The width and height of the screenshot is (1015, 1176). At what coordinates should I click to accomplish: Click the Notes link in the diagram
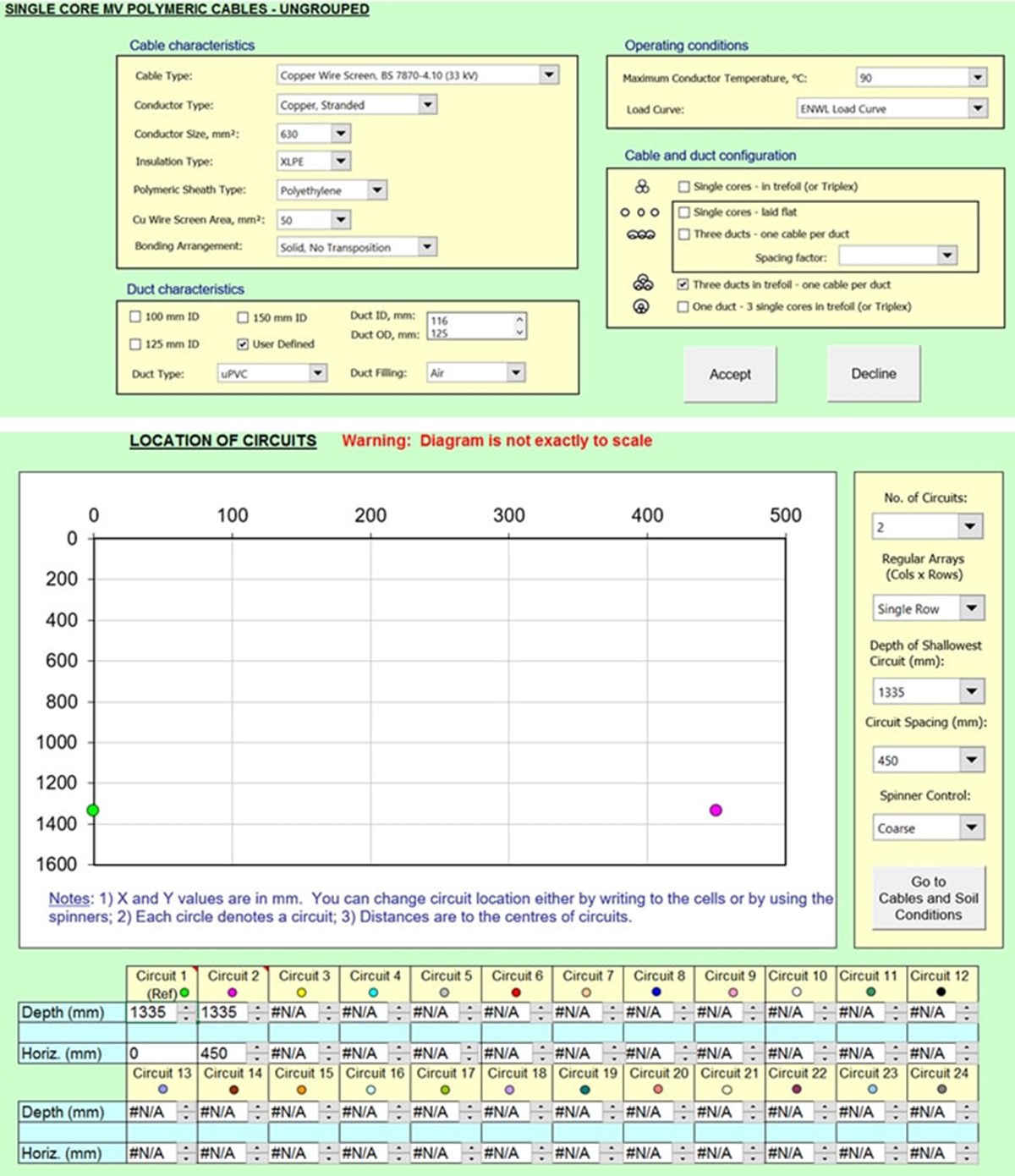tap(69, 898)
